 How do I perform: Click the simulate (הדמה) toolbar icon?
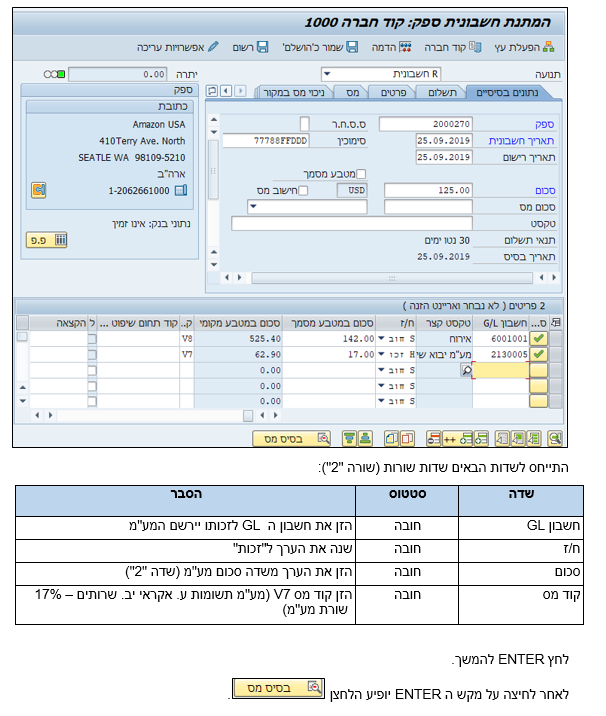405,47
